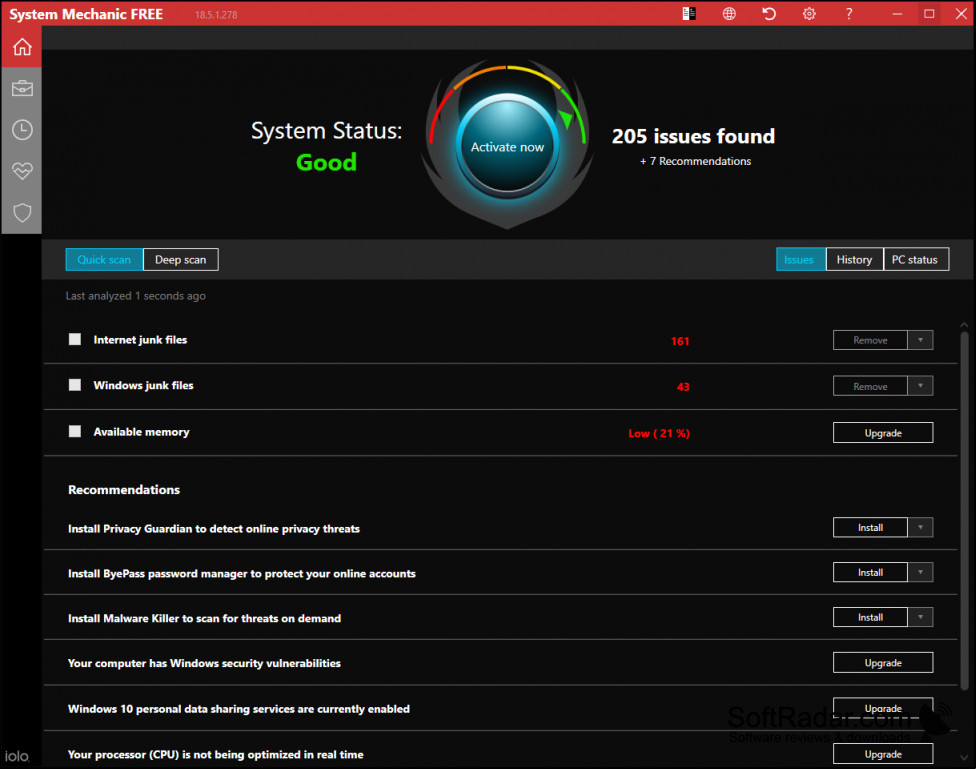Click Upgrade for Available memory

coord(883,433)
